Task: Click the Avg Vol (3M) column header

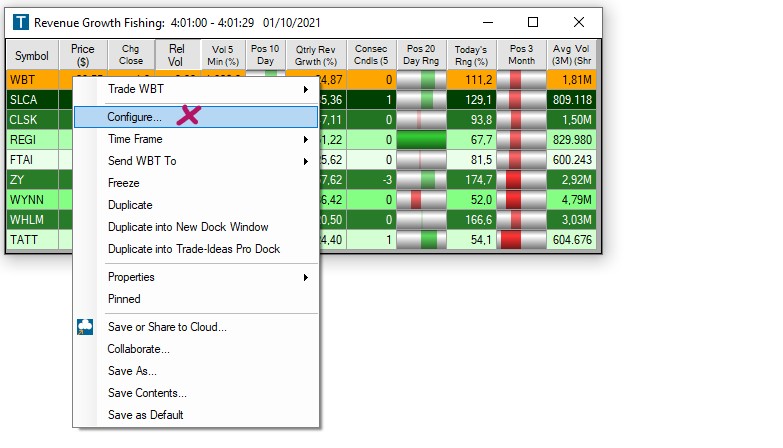Action: (574, 56)
